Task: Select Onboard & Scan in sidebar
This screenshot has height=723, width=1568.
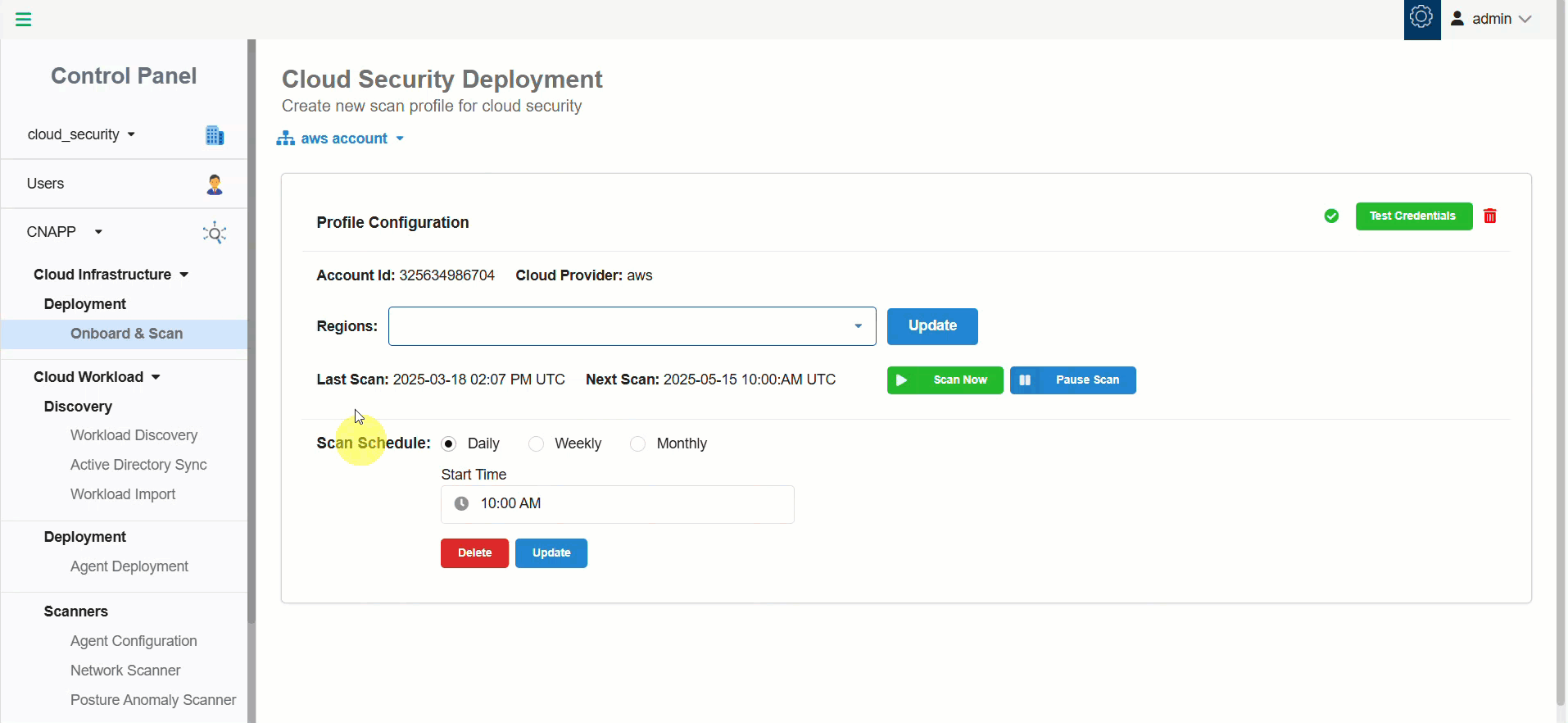Action: tap(125, 334)
